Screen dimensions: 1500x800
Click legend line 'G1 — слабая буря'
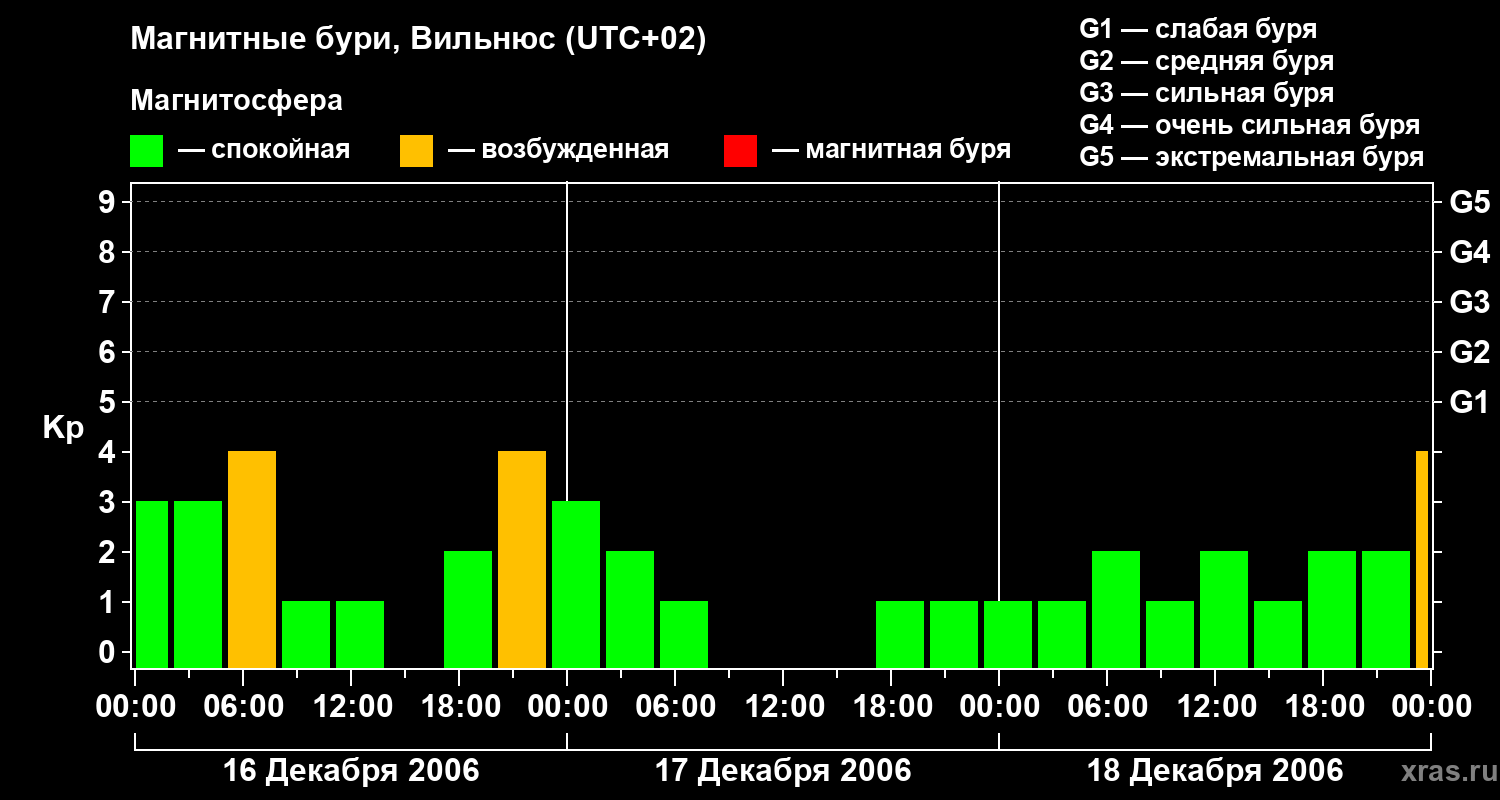tap(1198, 29)
